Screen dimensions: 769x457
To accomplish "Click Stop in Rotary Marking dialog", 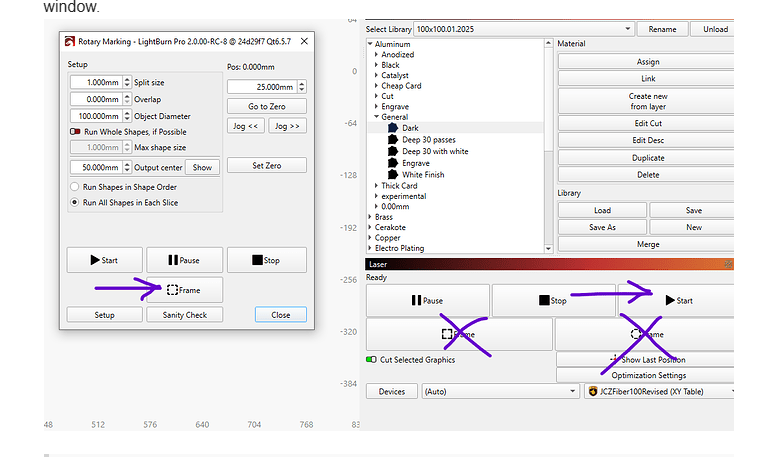I will pos(266,260).
